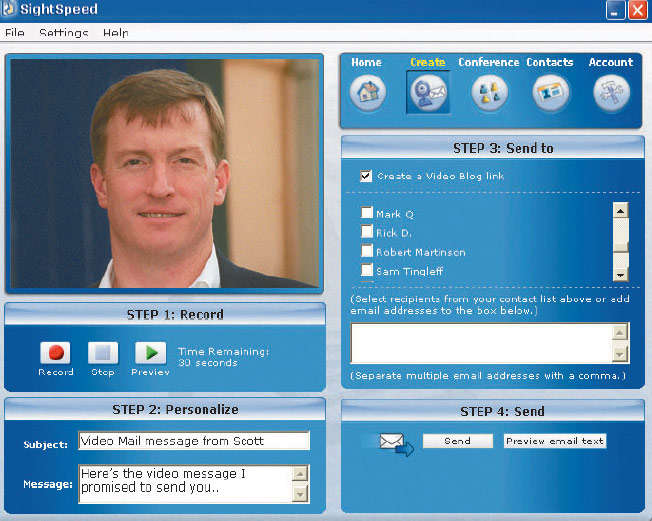Open the Contacts card icon

coord(550,93)
